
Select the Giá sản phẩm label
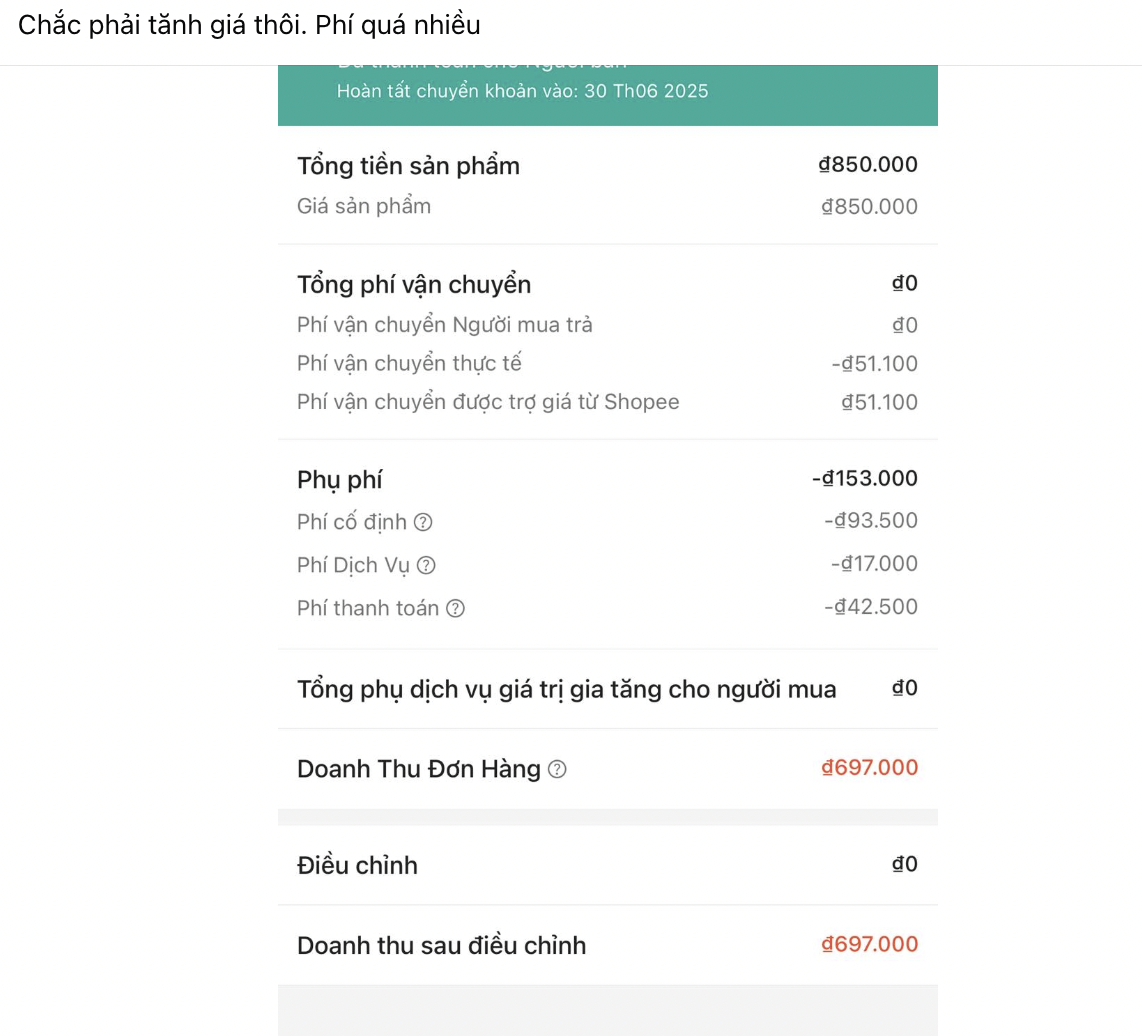coord(364,206)
